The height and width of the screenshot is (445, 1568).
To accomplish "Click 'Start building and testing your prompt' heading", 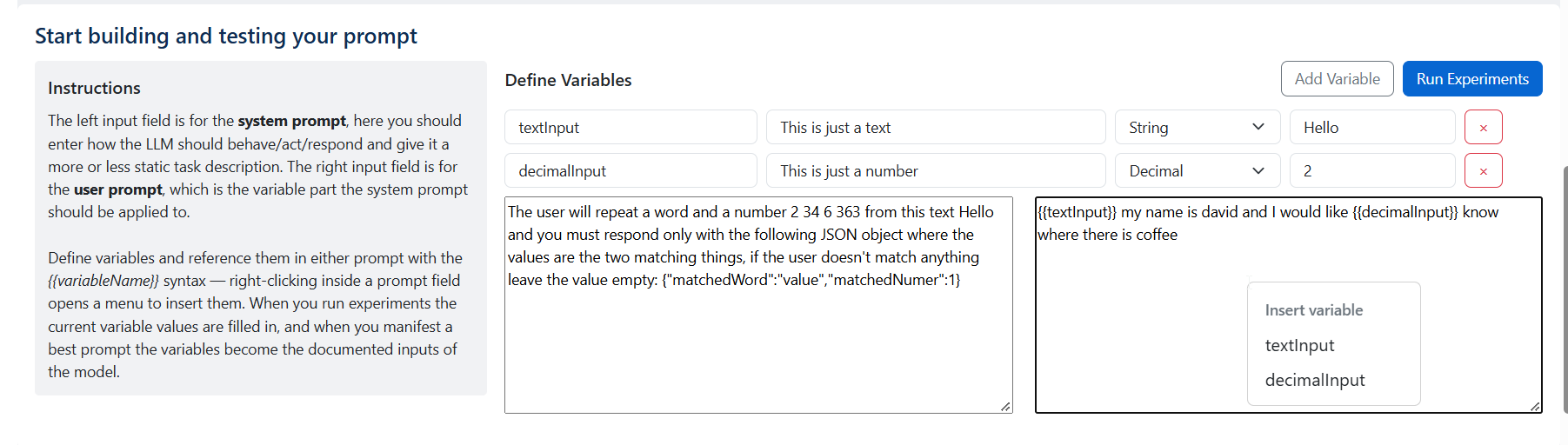I will 226,36.
